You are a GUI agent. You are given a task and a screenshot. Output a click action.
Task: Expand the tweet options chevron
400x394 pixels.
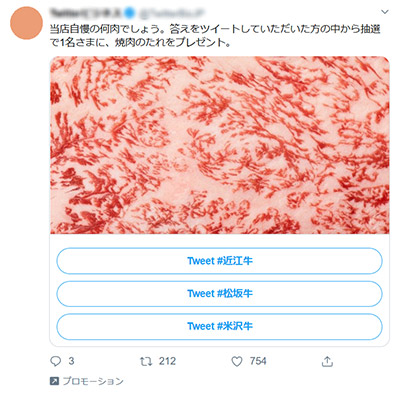[x=385, y=12]
